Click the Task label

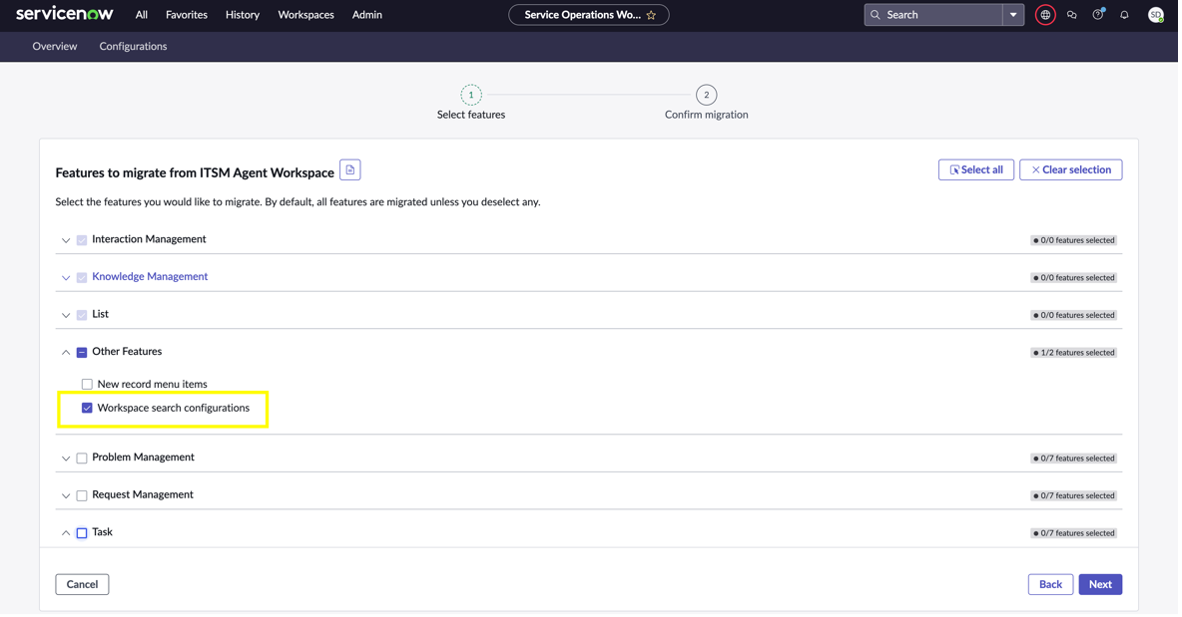tap(103, 533)
